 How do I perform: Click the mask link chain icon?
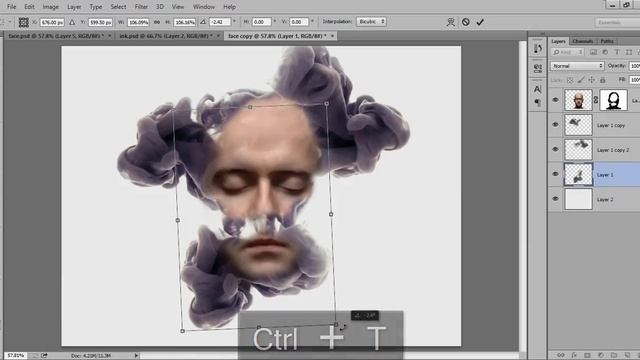(596, 100)
